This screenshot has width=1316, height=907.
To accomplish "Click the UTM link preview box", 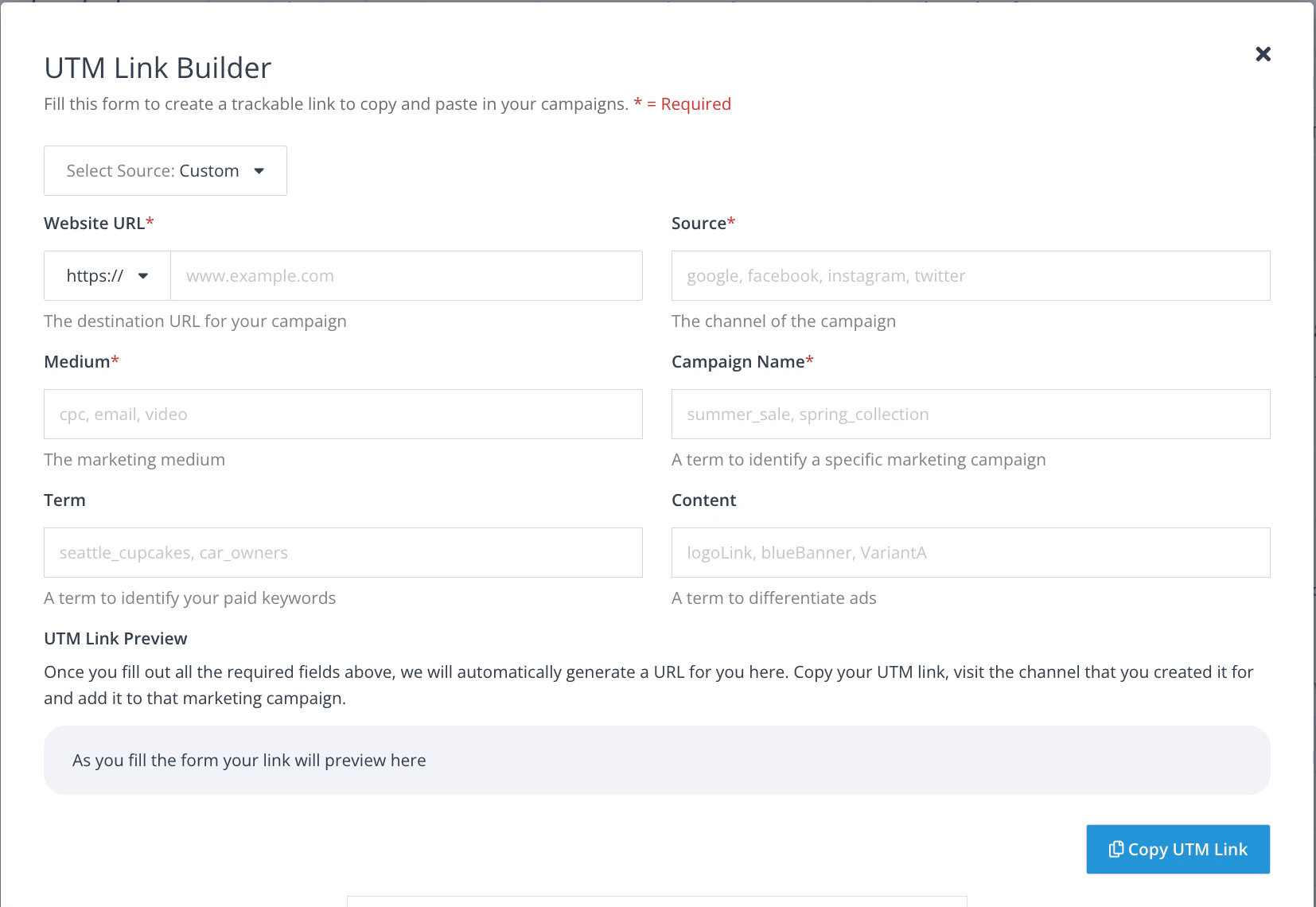I will click(x=657, y=760).
